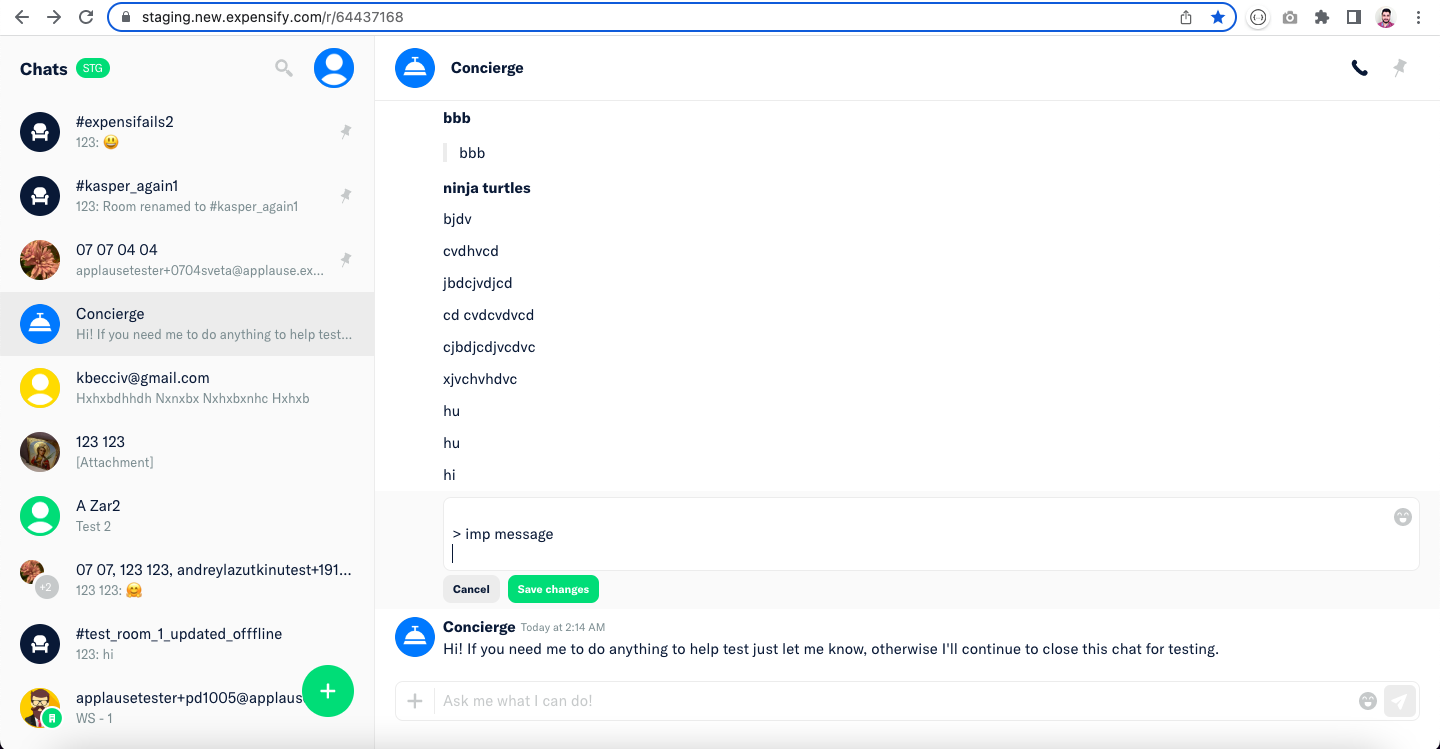Select the Concierge chat in the sidebar

pos(187,324)
